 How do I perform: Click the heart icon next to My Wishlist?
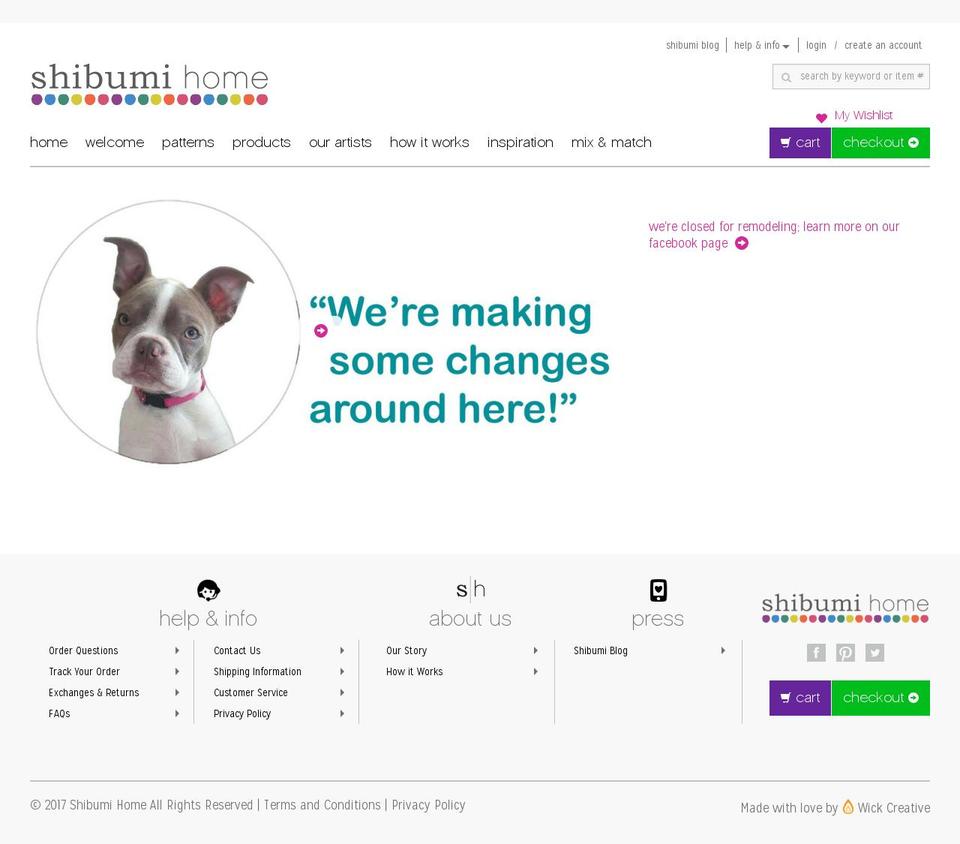pos(821,117)
